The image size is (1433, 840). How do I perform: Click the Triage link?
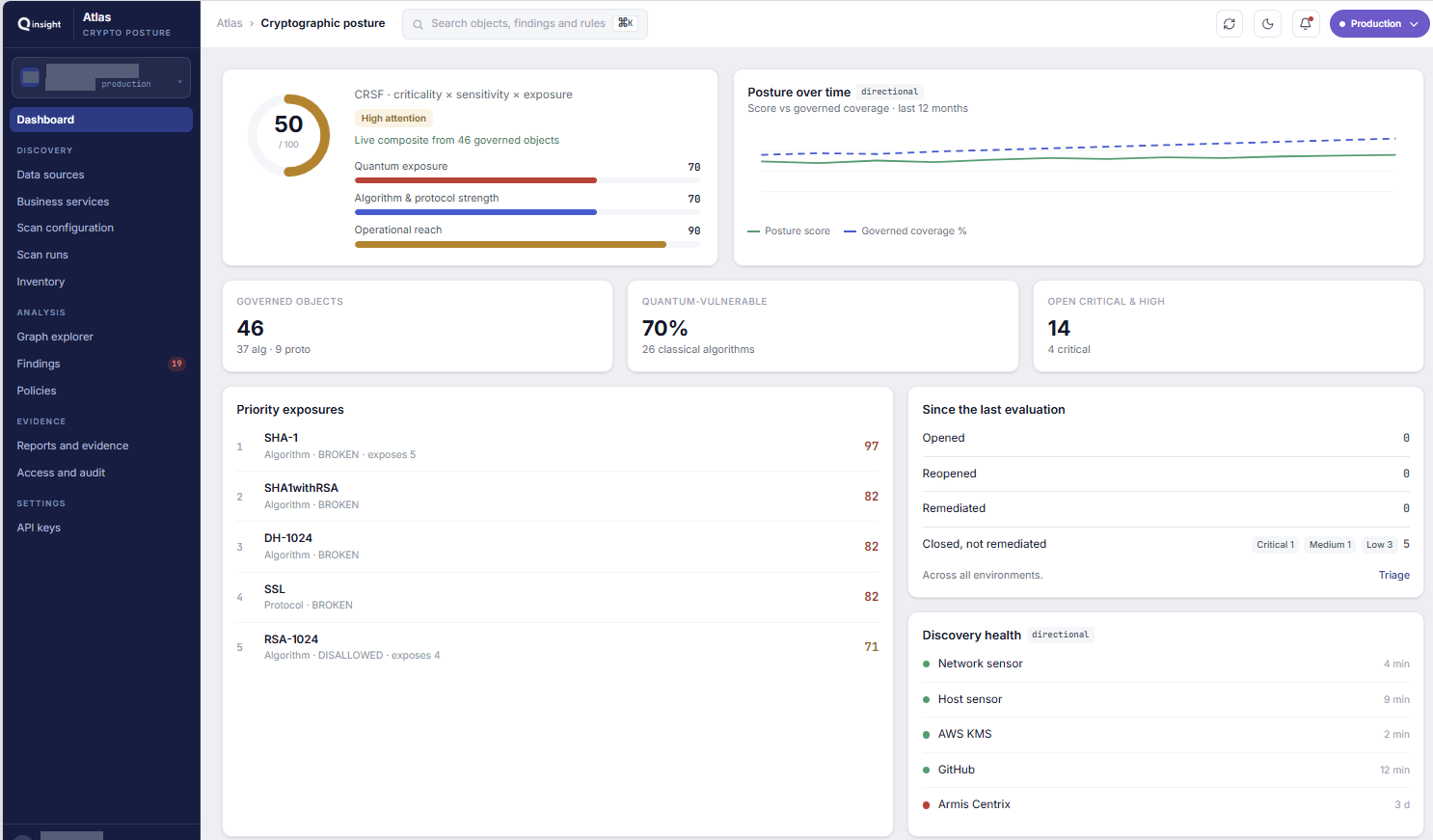[x=1393, y=575]
